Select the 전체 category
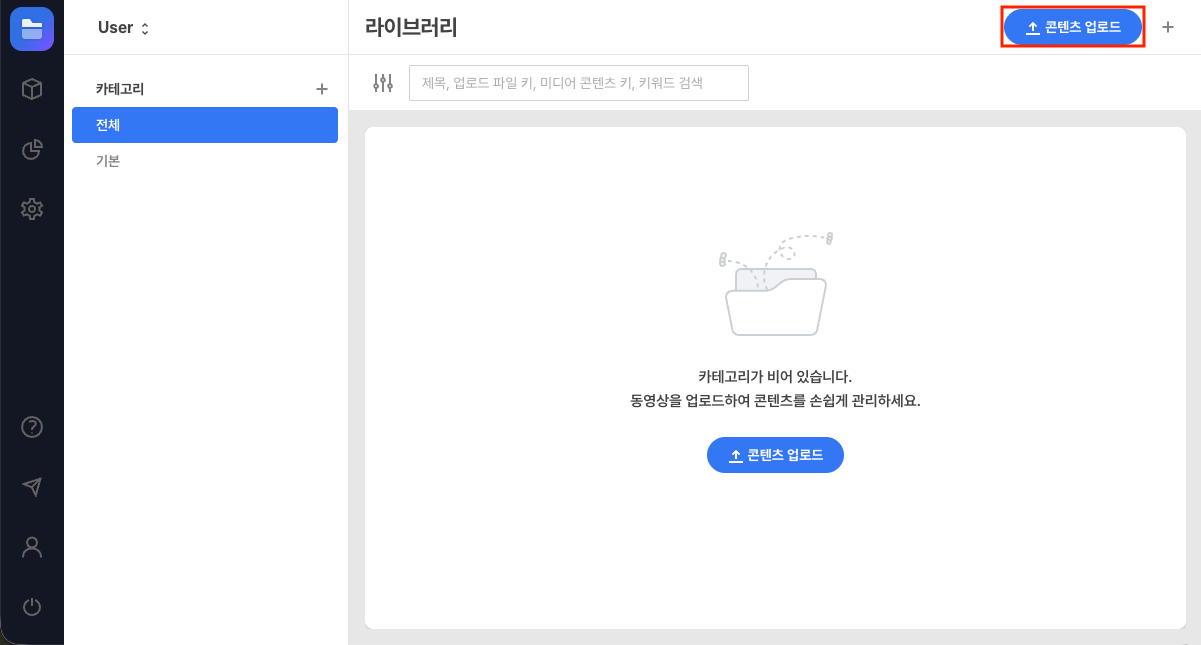This screenshot has height=645, width=1201. (x=204, y=125)
